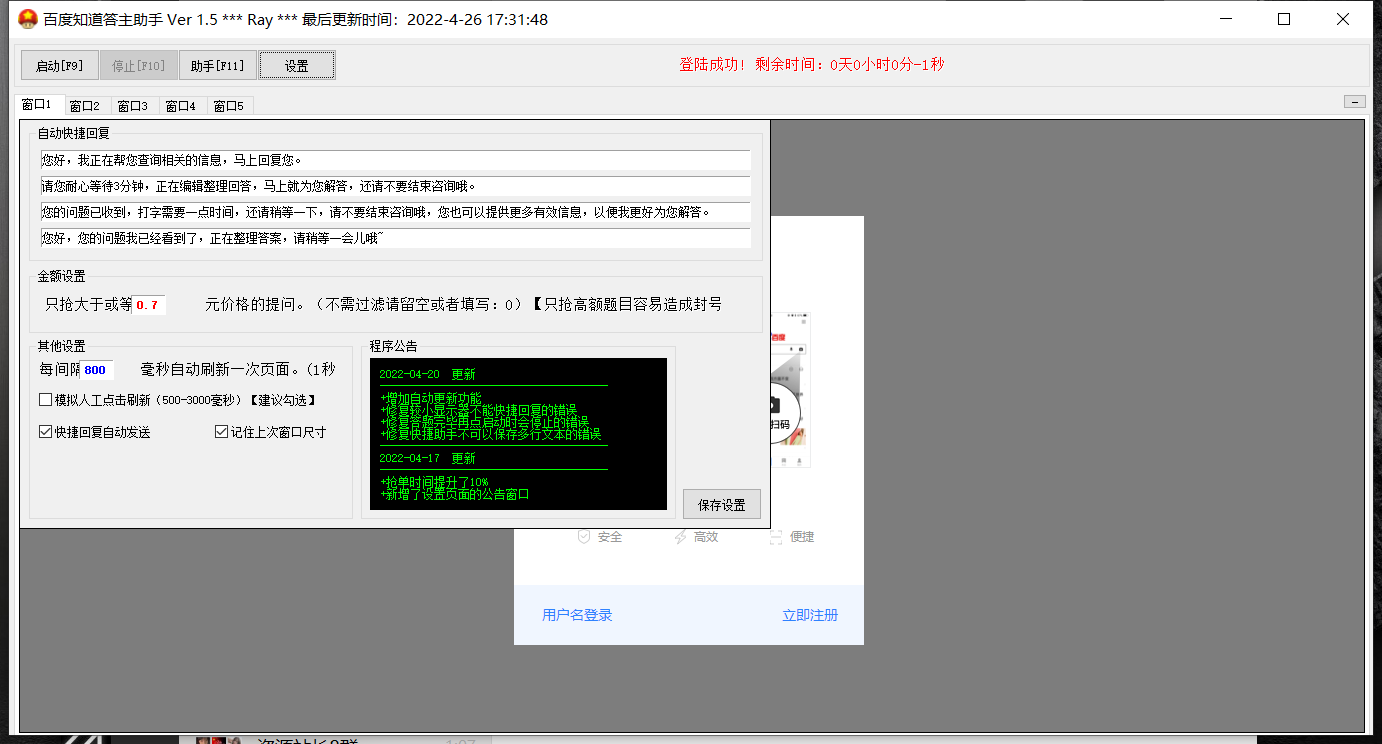Switch to the 窗口2 tab

[86, 104]
